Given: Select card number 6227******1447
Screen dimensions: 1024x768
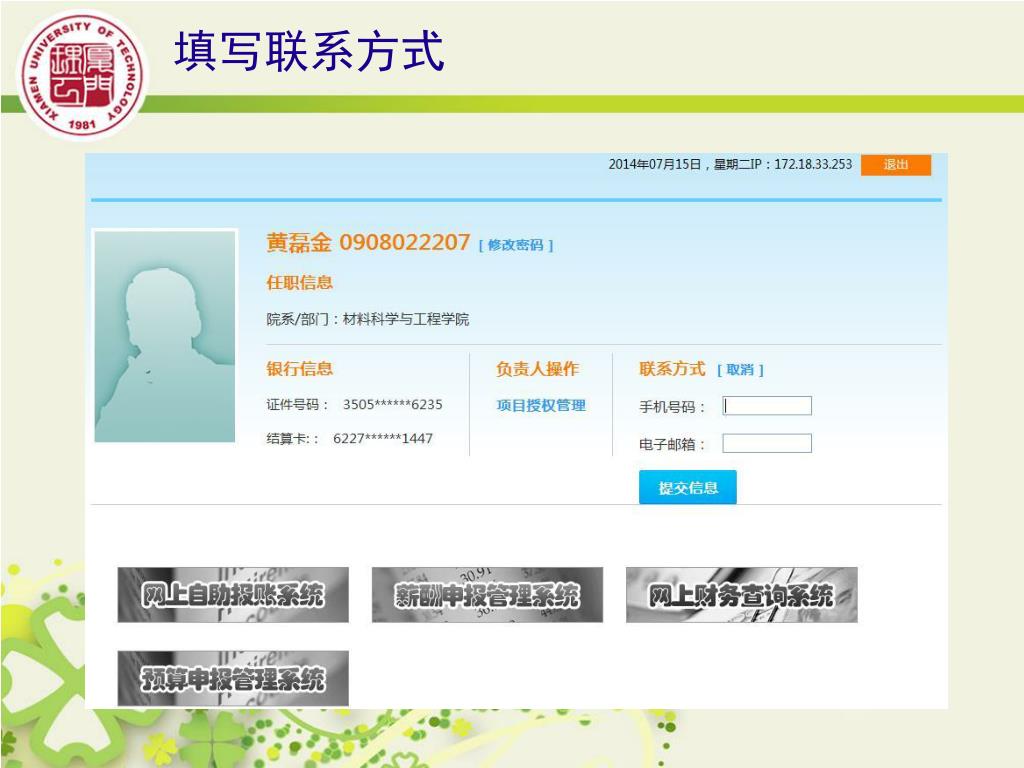Looking at the screenshot, I should (x=383, y=438).
